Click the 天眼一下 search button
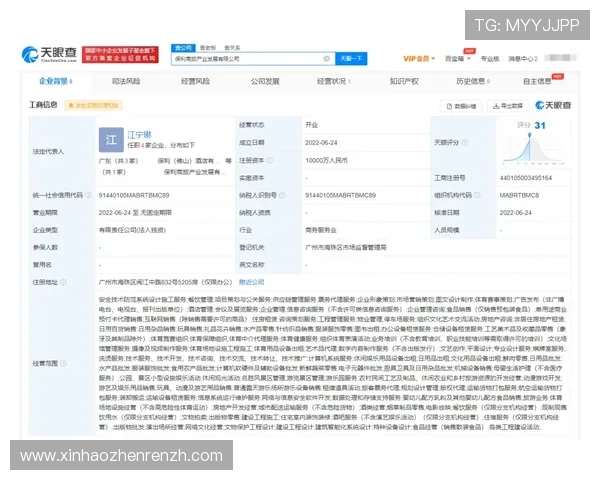The height and width of the screenshot is (480, 600). click(x=351, y=59)
